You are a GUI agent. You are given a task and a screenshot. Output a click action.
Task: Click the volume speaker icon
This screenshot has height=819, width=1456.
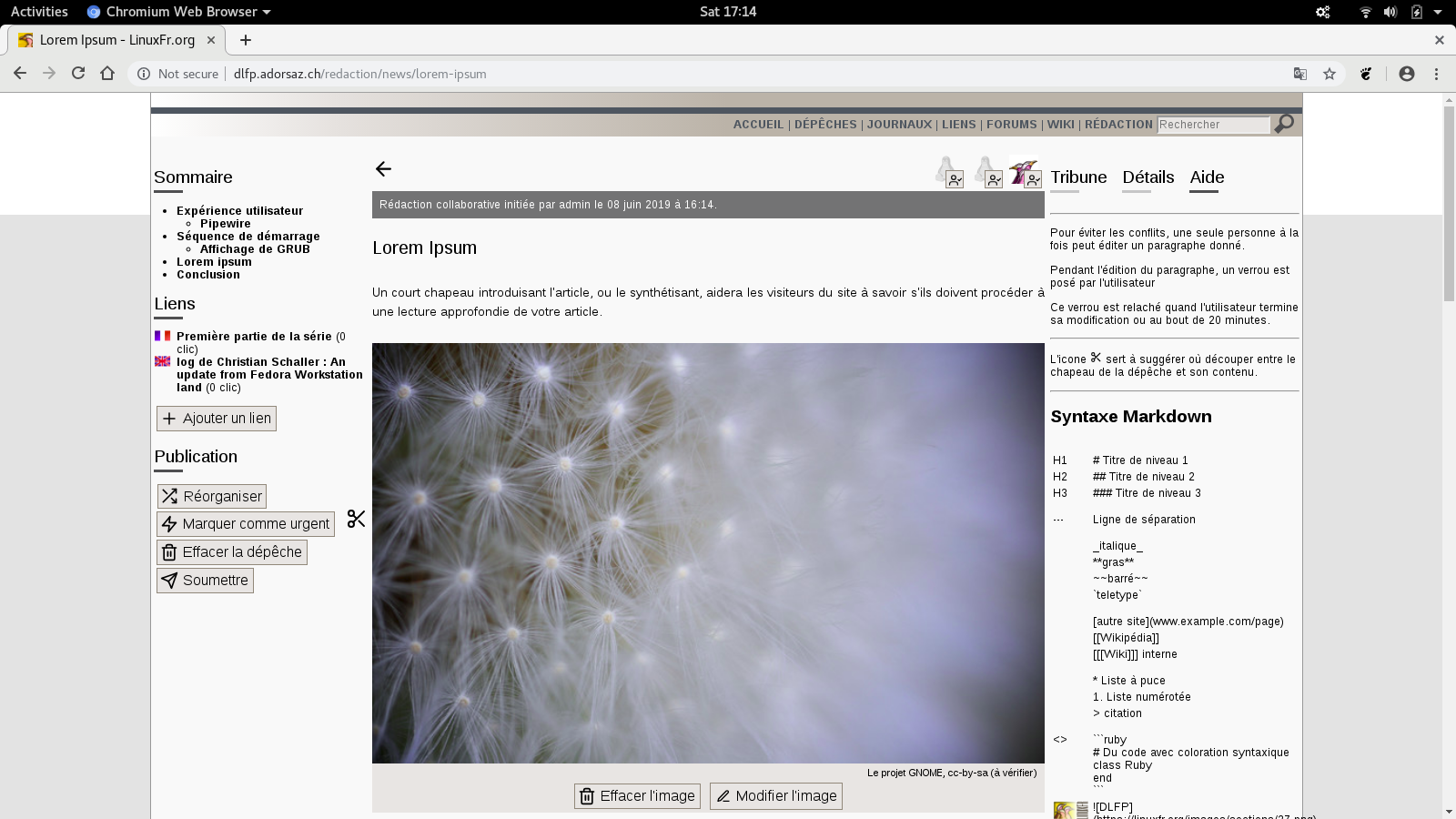point(1390,12)
